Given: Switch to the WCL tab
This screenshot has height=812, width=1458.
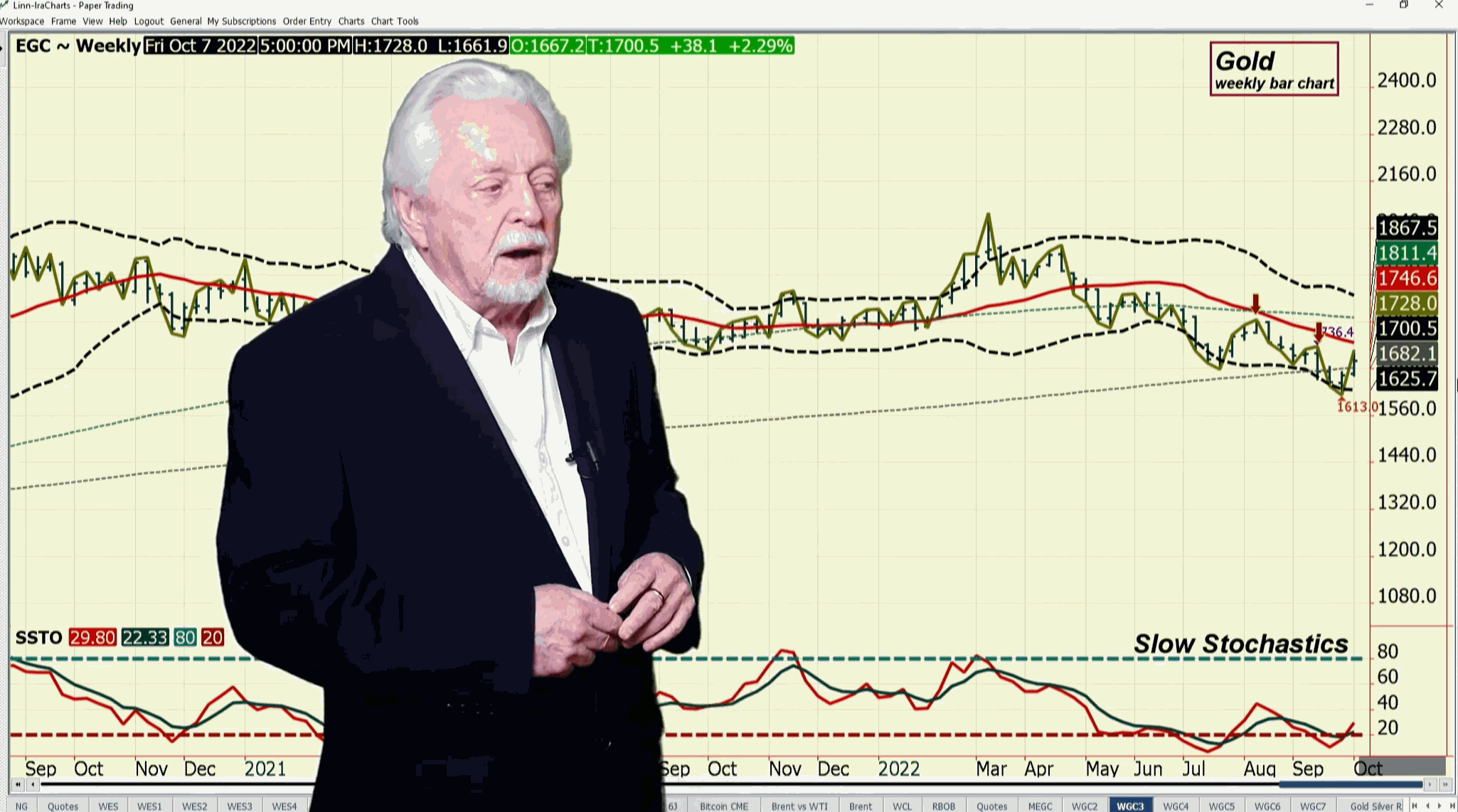Looking at the screenshot, I should click(902, 806).
